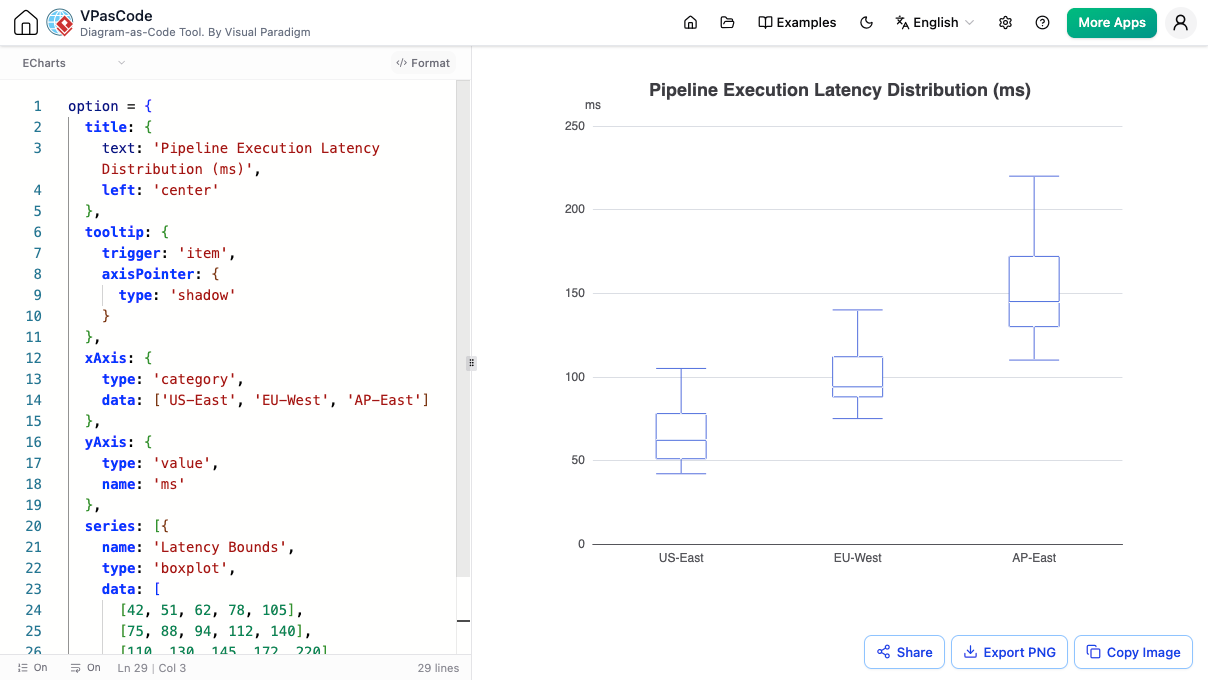
Task: Open the ECharts diagram type dropdown
Action: click(74, 63)
